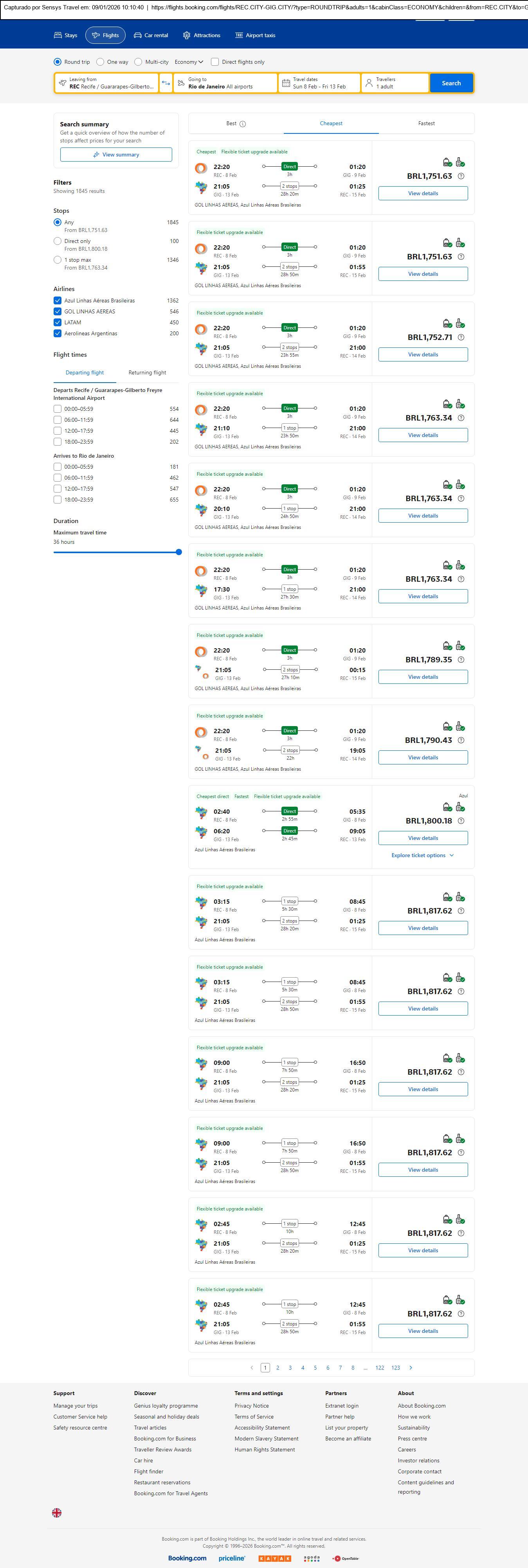This screenshot has width=528, height=1568.
Task: Switch to the Returning flight tab
Action: pyautogui.click(x=147, y=372)
